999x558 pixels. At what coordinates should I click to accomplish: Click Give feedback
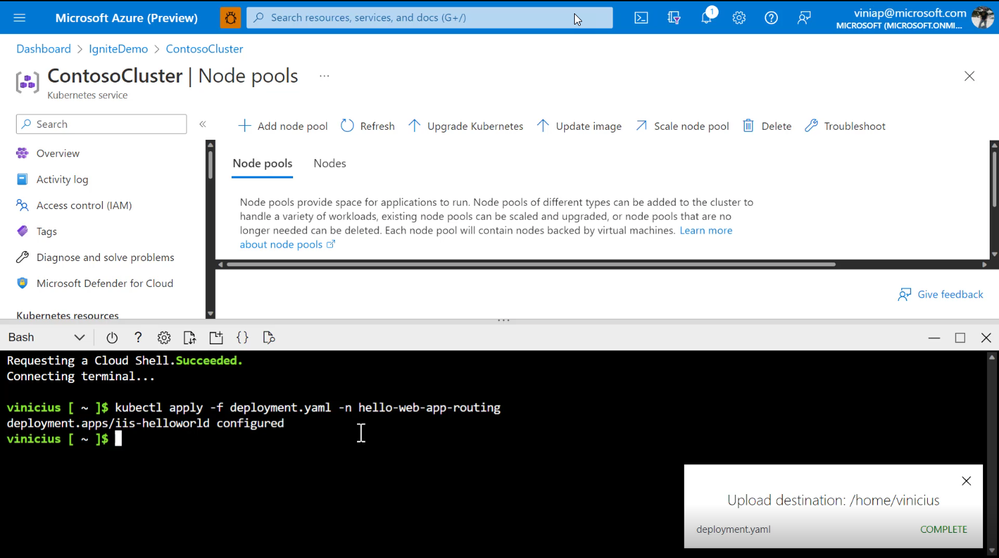[940, 294]
